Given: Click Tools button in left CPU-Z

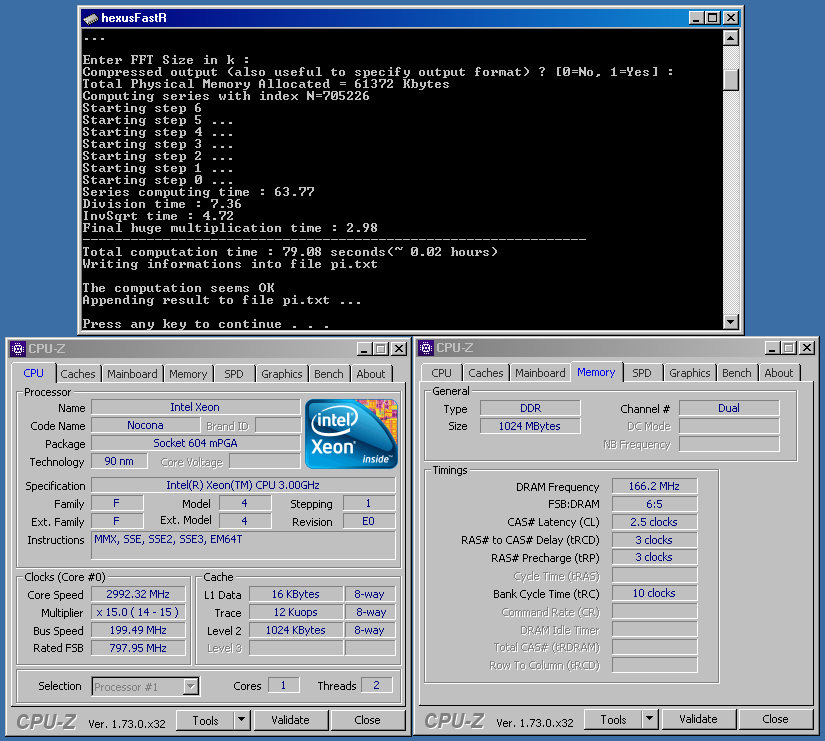Looking at the screenshot, I should 205,720.
